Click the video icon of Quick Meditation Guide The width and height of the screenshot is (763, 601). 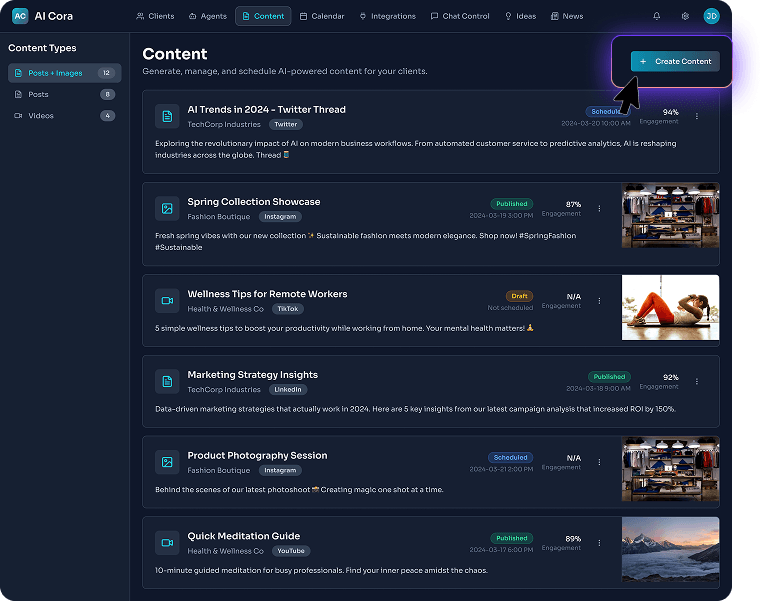pos(167,543)
